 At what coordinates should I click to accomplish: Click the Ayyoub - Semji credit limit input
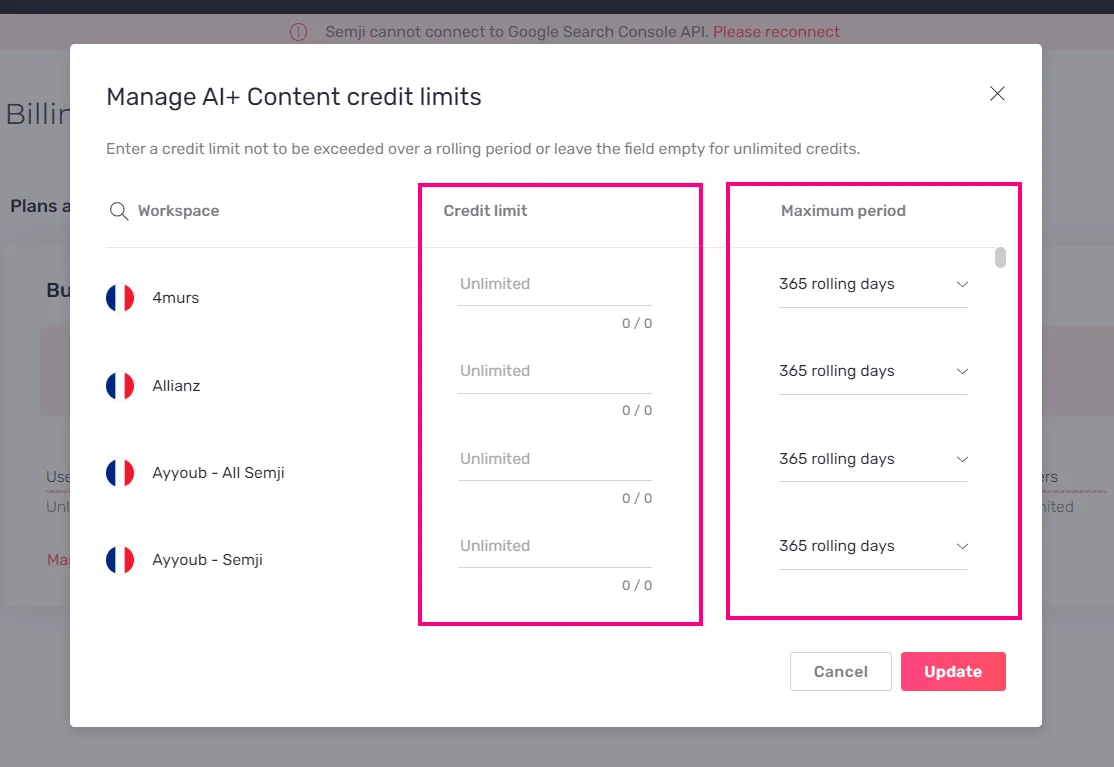coord(555,546)
